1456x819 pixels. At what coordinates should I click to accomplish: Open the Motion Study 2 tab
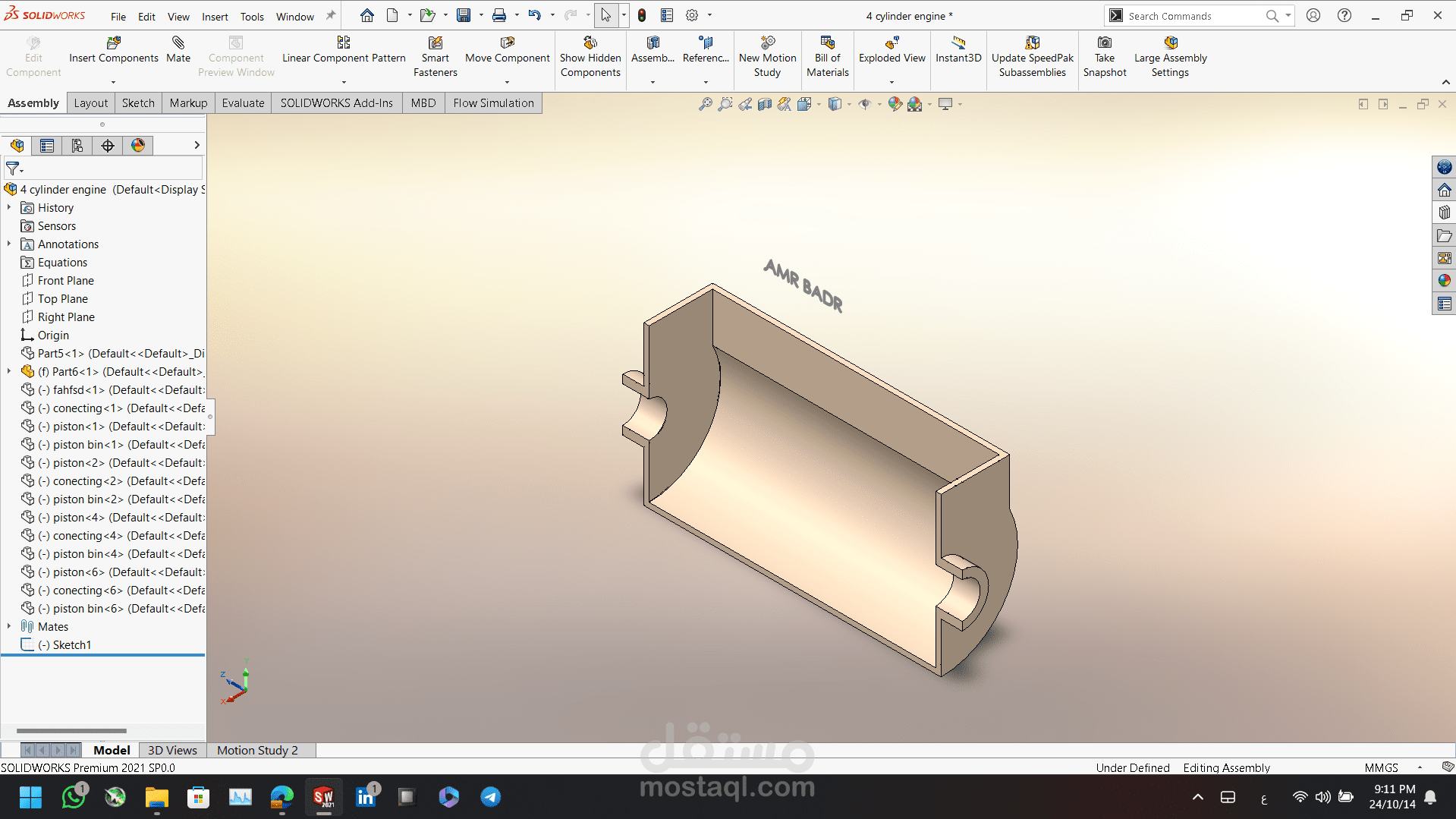(x=257, y=750)
